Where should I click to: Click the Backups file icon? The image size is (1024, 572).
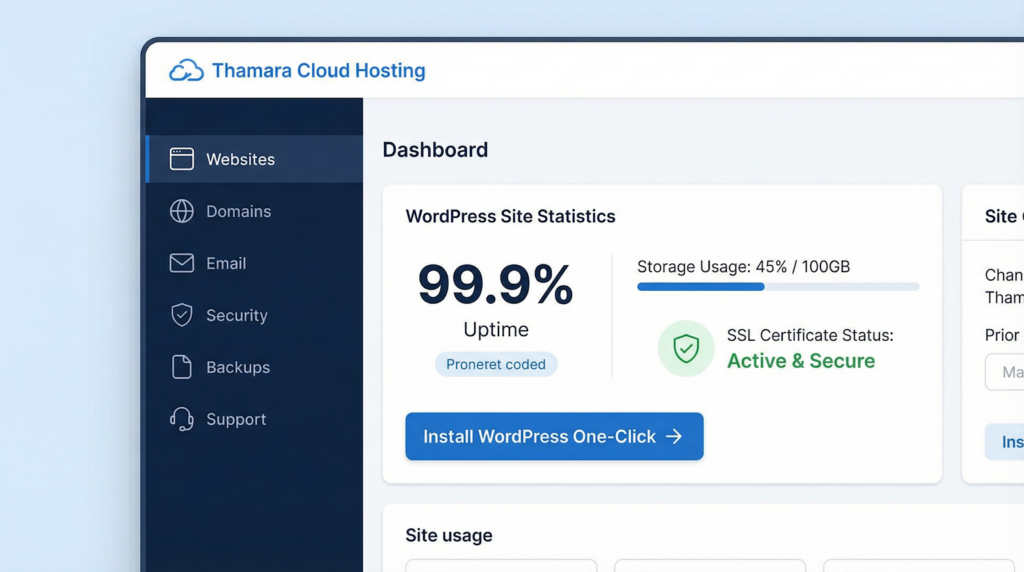tap(182, 367)
